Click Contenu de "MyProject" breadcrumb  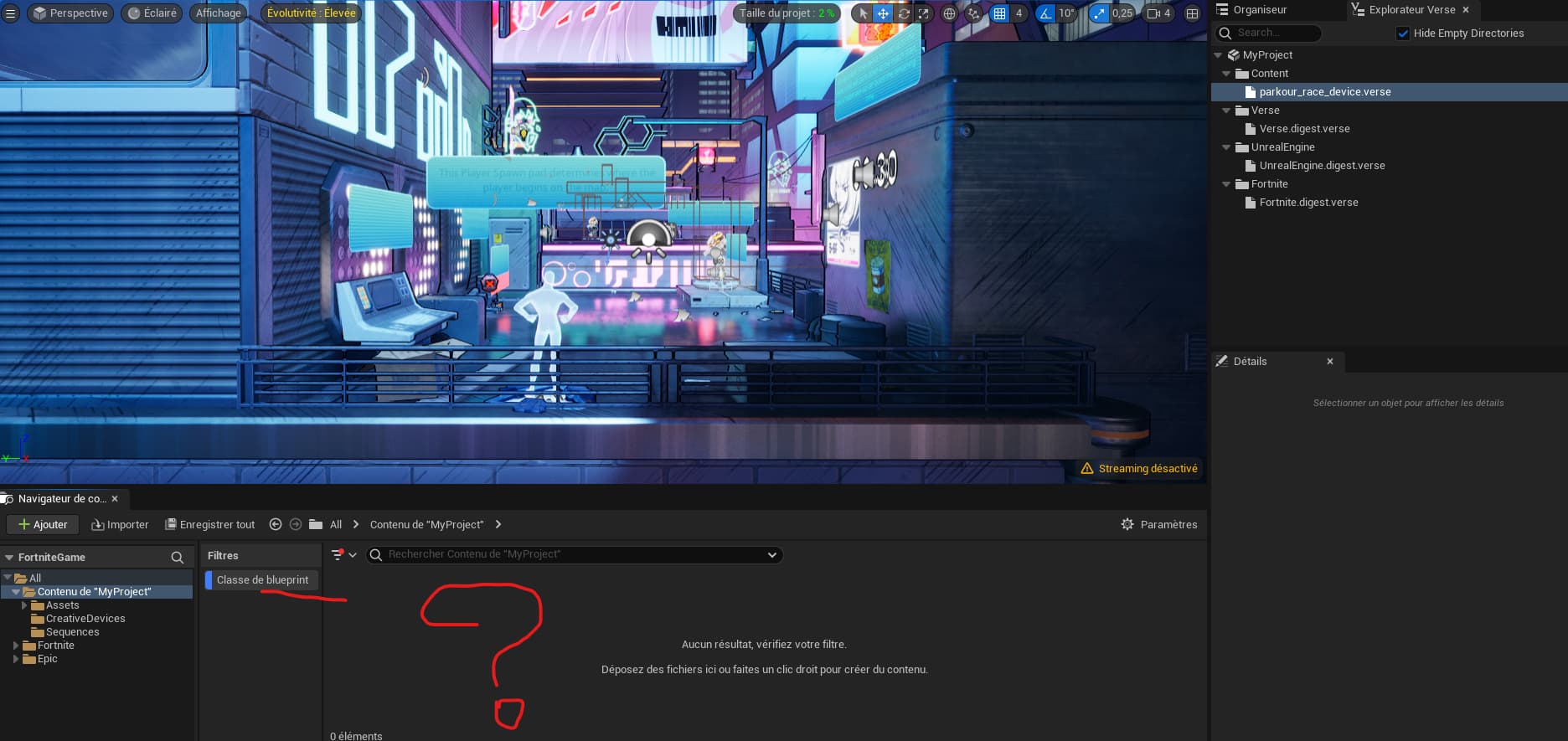[427, 525]
